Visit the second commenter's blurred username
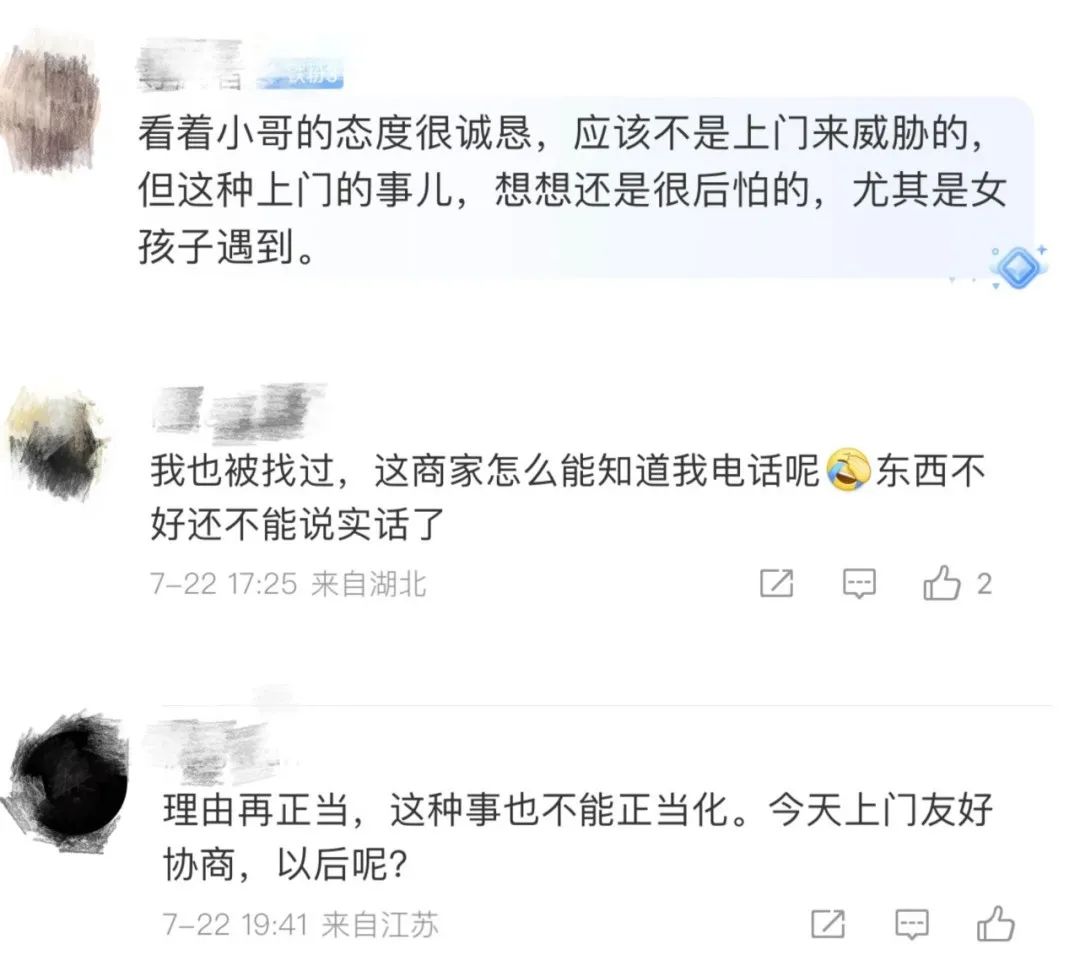1080x966 pixels. (x=238, y=413)
